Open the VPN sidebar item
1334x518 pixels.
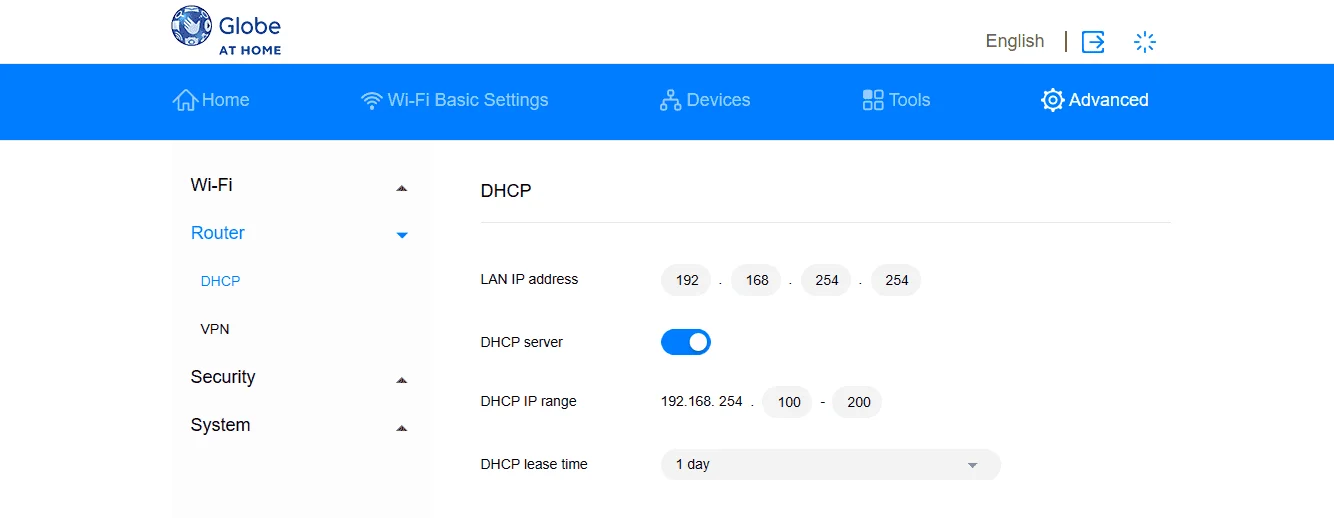(215, 329)
